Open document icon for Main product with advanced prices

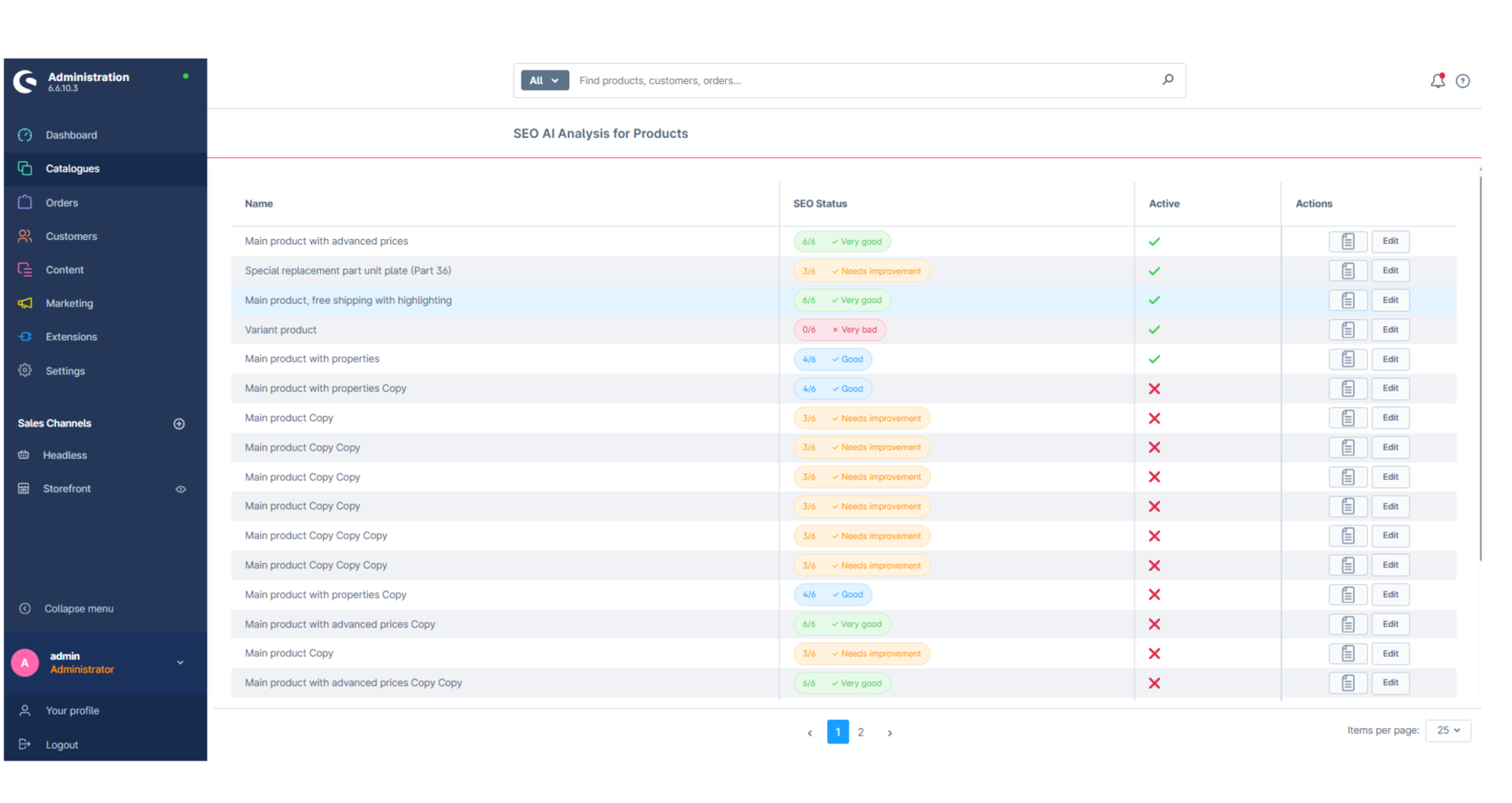(1348, 241)
